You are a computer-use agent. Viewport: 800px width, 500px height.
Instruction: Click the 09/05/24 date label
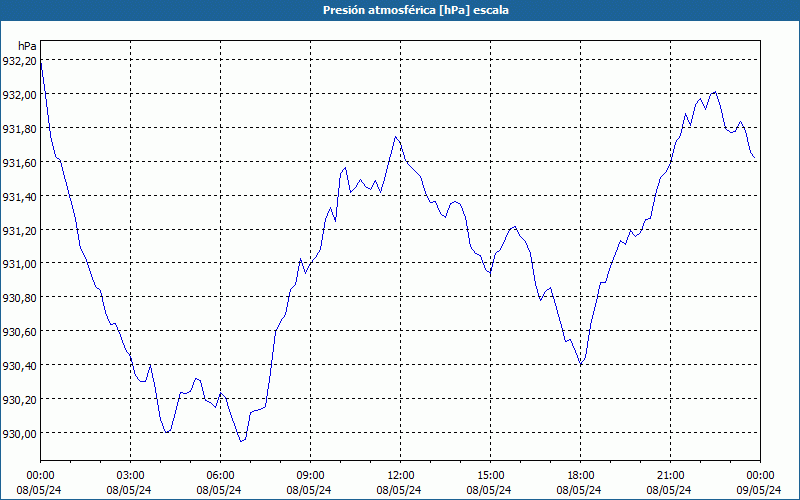(x=759, y=490)
